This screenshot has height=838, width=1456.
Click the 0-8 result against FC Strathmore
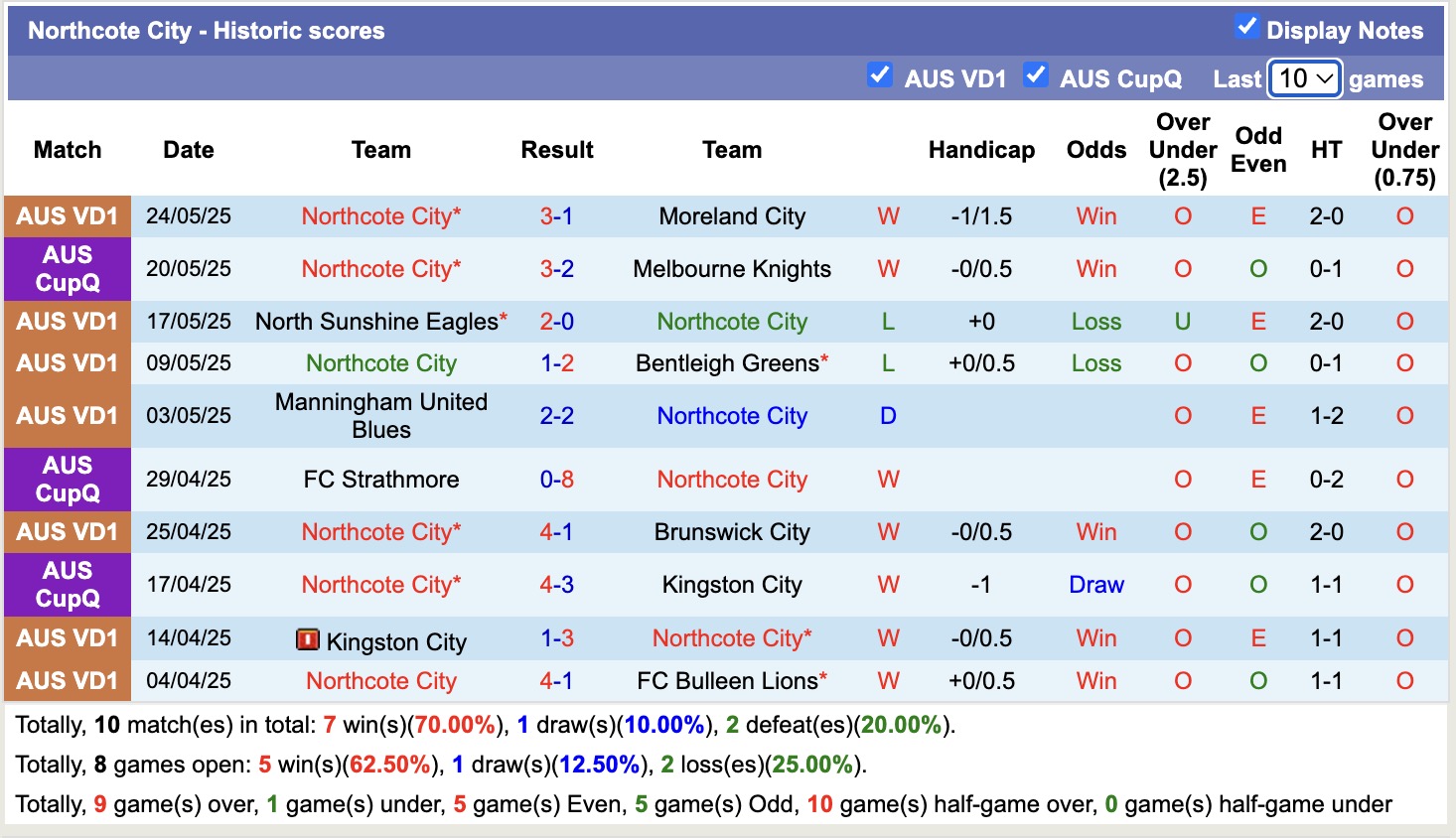(x=556, y=480)
